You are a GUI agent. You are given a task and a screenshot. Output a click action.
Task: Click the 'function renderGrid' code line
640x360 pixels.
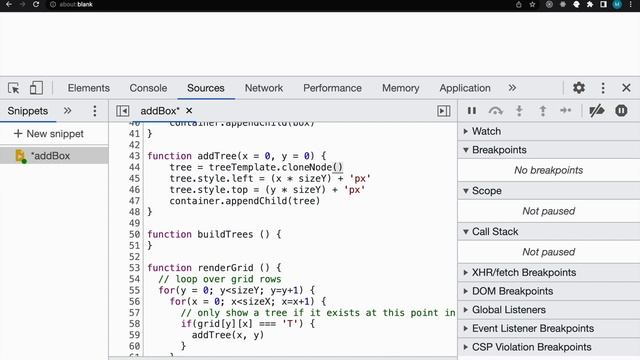[214, 268]
